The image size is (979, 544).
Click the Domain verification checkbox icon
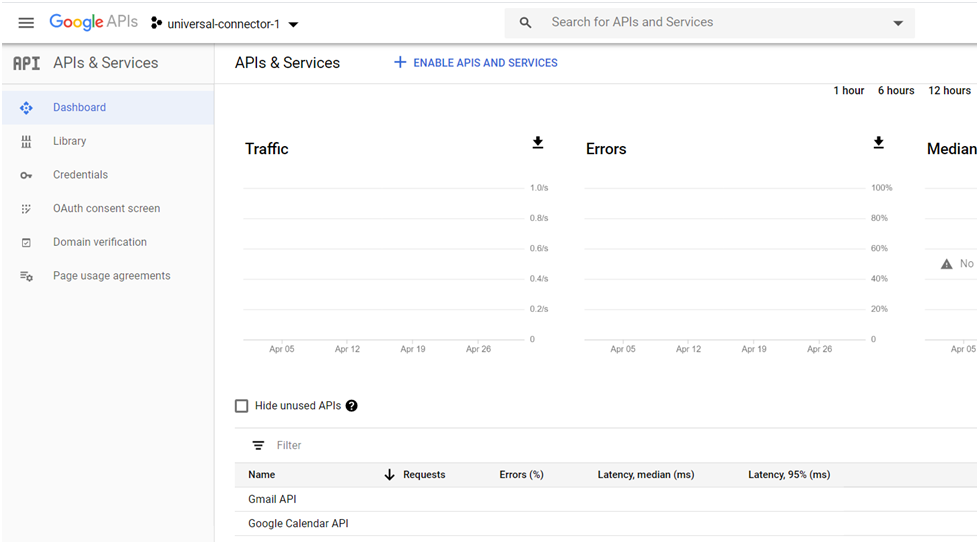(x=26, y=242)
